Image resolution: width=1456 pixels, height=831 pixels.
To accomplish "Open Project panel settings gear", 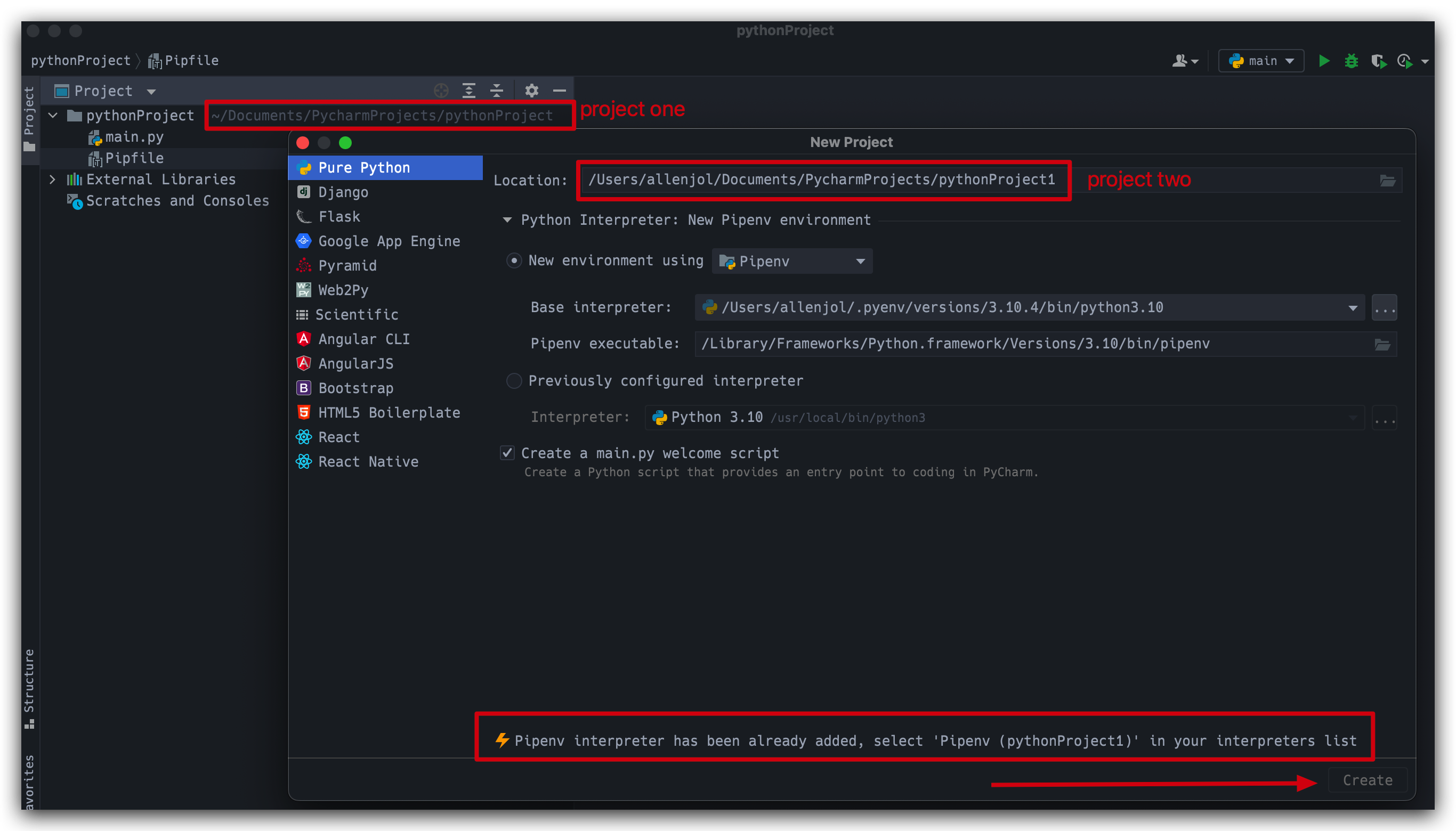I will point(530,90).
